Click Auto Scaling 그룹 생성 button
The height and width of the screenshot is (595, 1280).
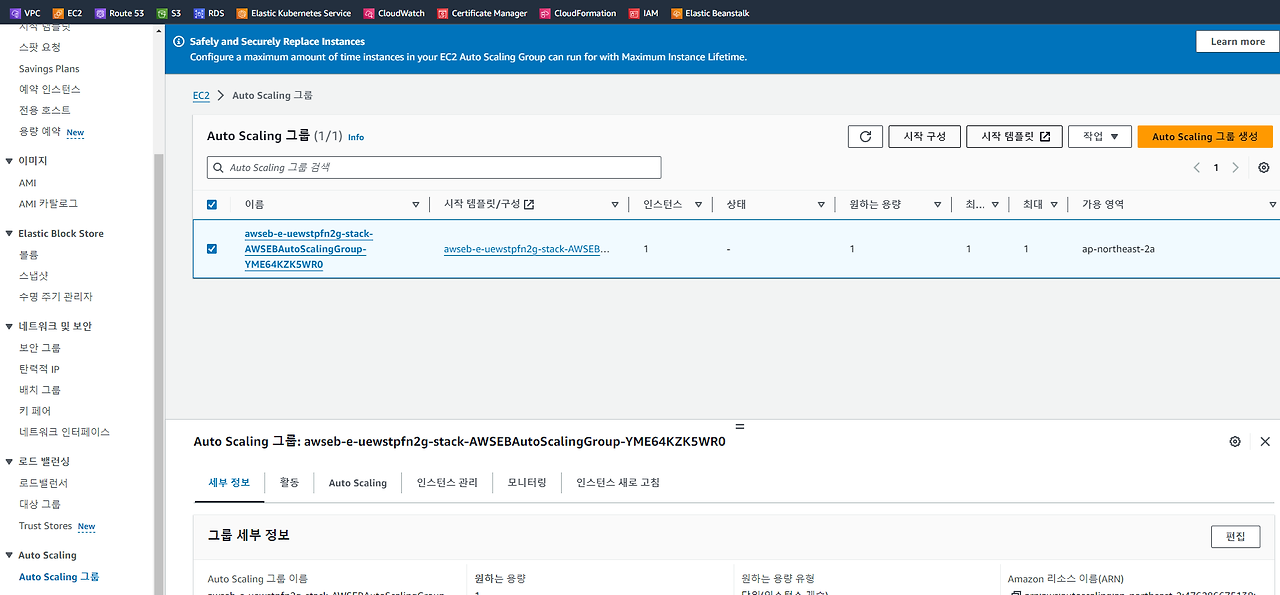tap(1204, 137)
